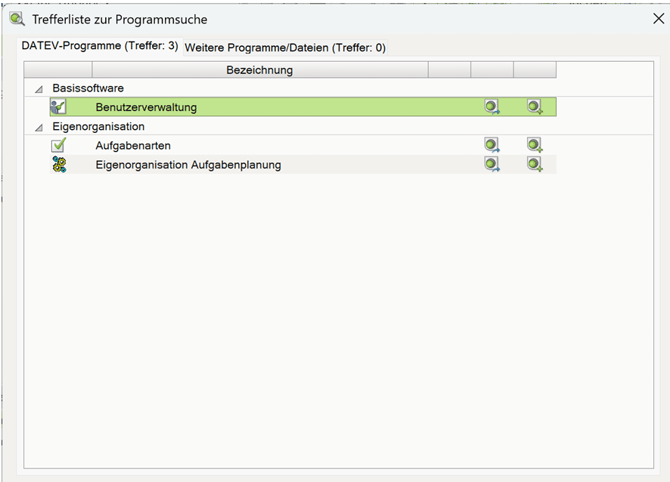The height and width of the screenshot is (482, 670).
Task: Open the Weitere Programme/Dateien tab
Action: pyautogui.click(x=285, y=47)
